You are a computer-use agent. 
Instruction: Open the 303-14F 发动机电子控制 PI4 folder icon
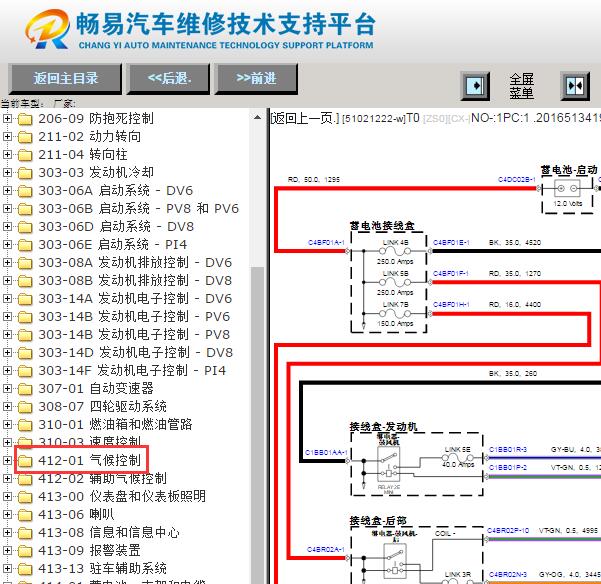[x=25, y=371]
